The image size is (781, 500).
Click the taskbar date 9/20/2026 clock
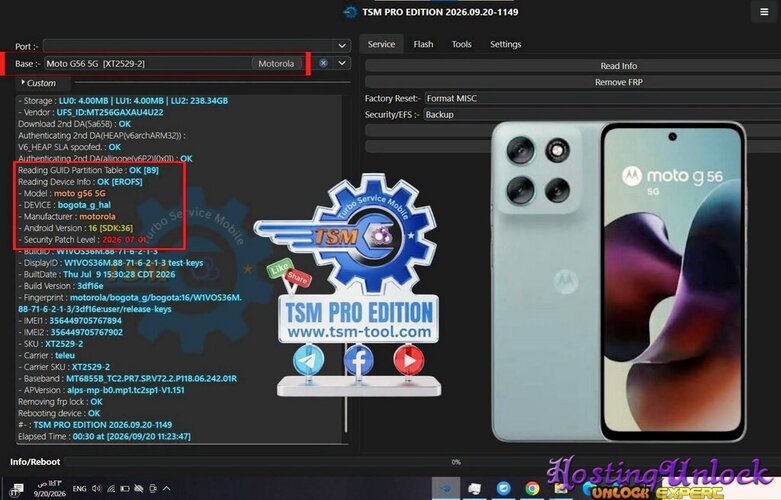(49, 489)
